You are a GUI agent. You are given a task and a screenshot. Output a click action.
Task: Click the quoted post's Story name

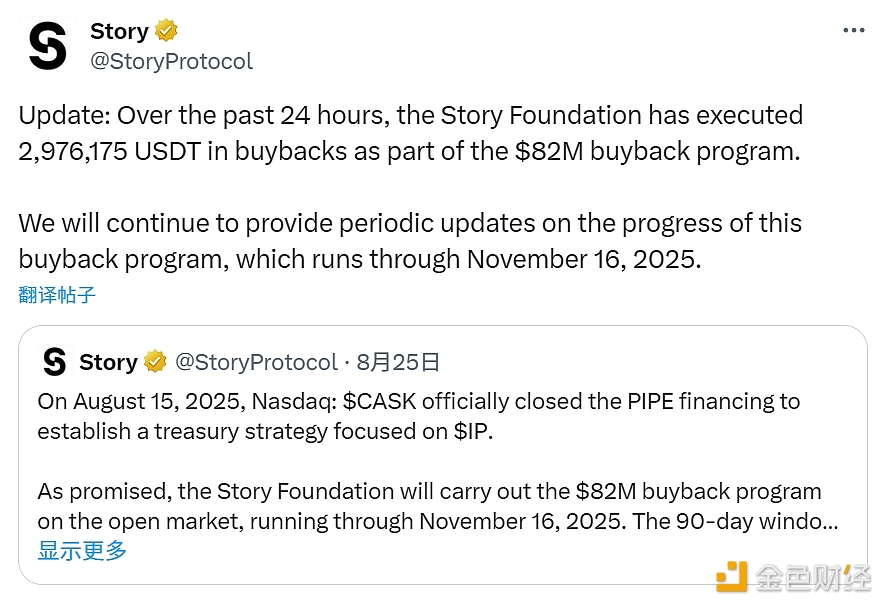tap(108, 362)
